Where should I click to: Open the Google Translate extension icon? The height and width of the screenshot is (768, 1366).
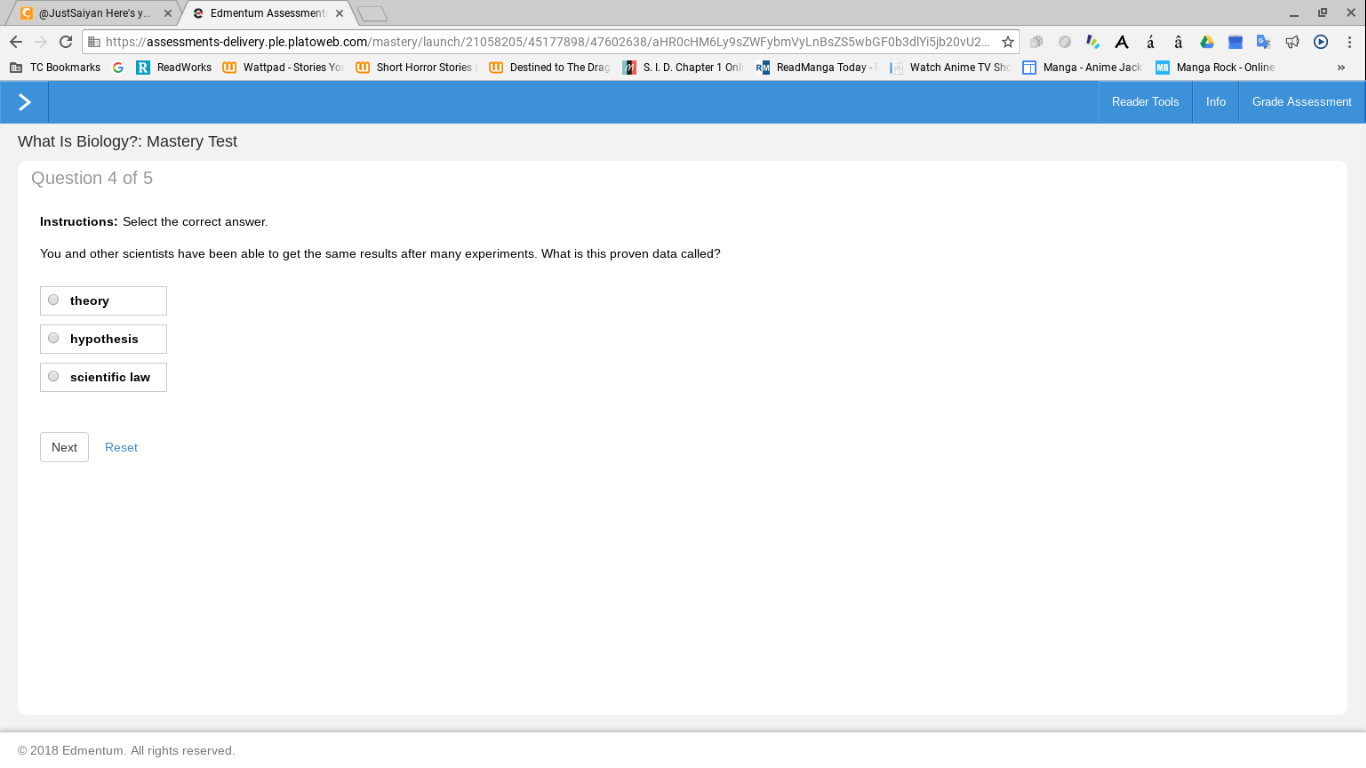point(1263,42)
